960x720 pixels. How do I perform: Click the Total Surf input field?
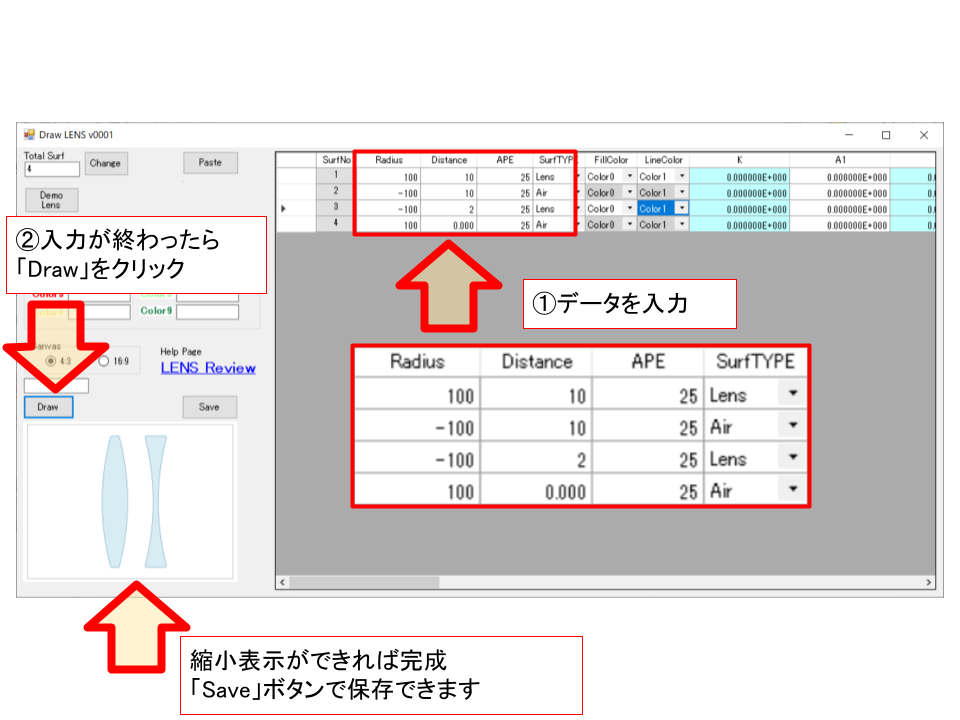52,170
